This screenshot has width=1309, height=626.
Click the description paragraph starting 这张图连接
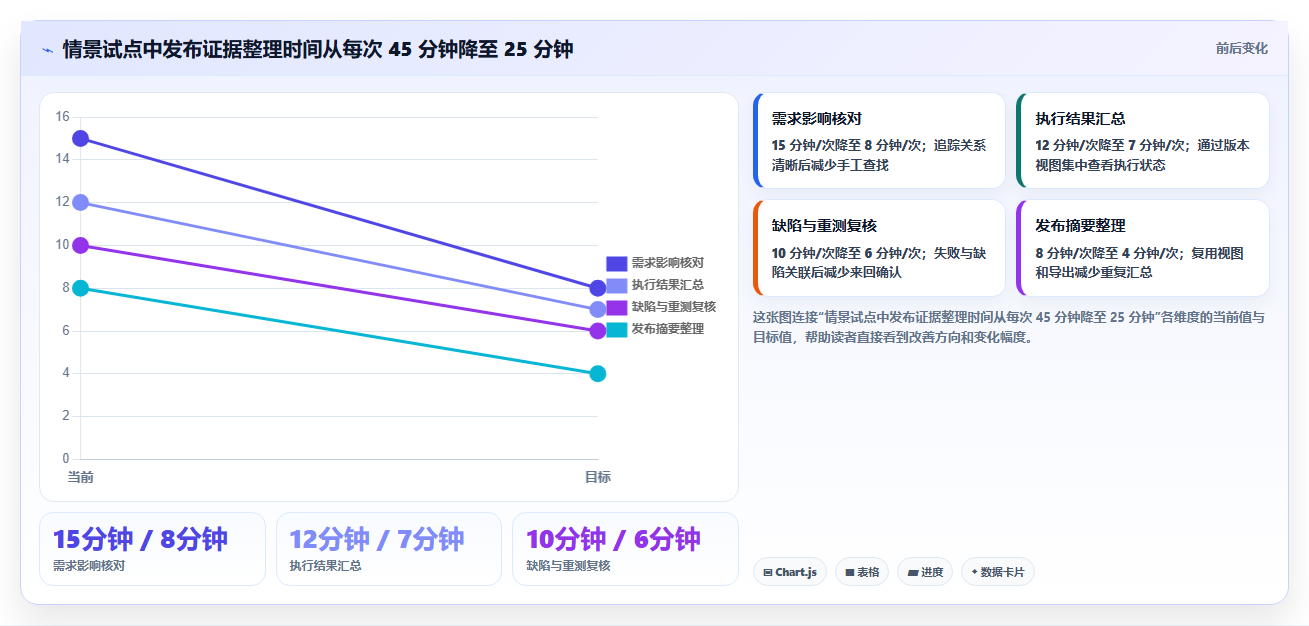pyautogui.click(x=1009, y=327)
